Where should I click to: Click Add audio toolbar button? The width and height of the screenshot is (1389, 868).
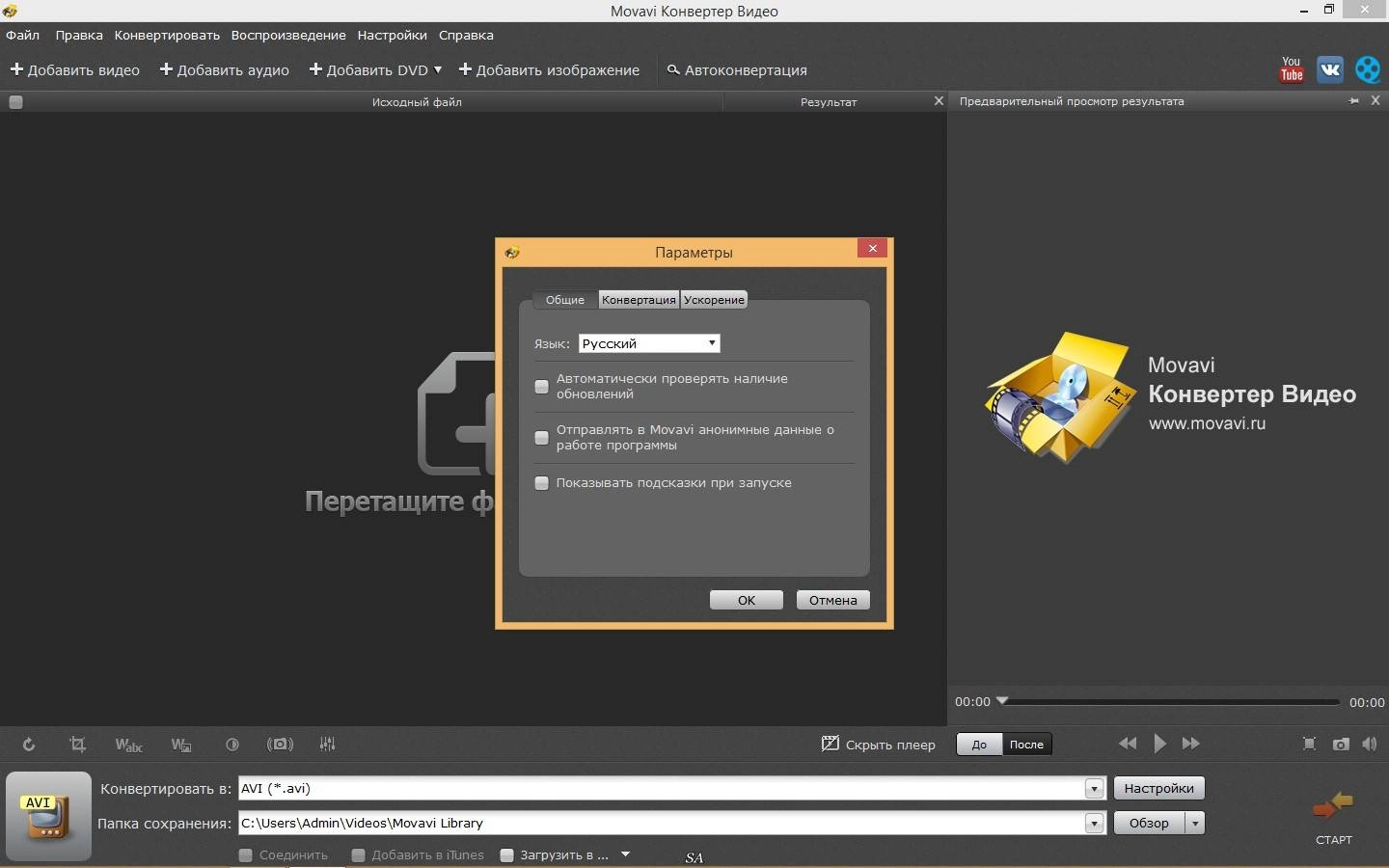[224, 69]
